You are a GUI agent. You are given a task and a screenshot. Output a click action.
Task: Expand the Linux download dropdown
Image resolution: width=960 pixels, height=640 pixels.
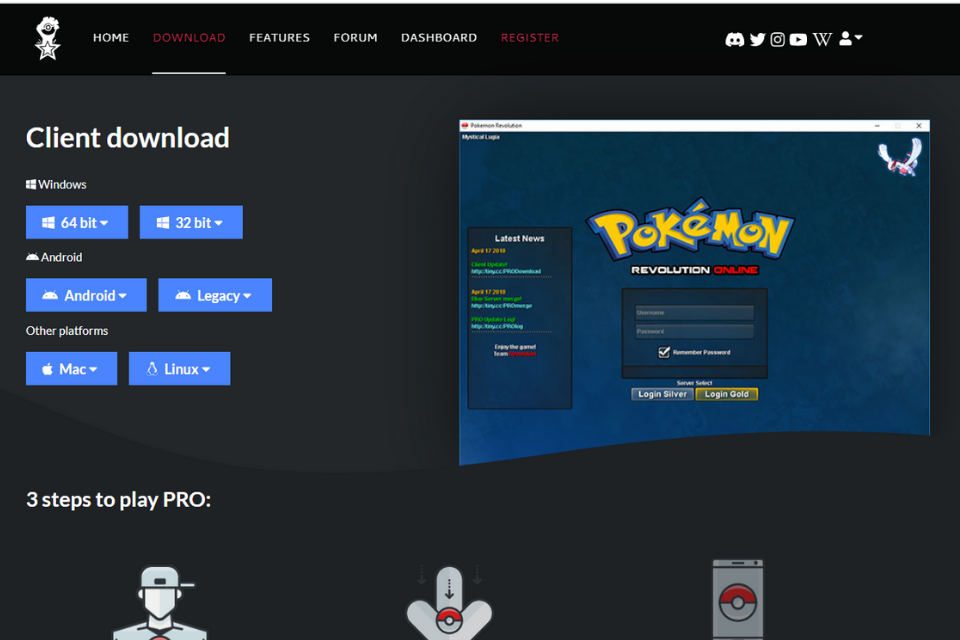coord(179,369)
